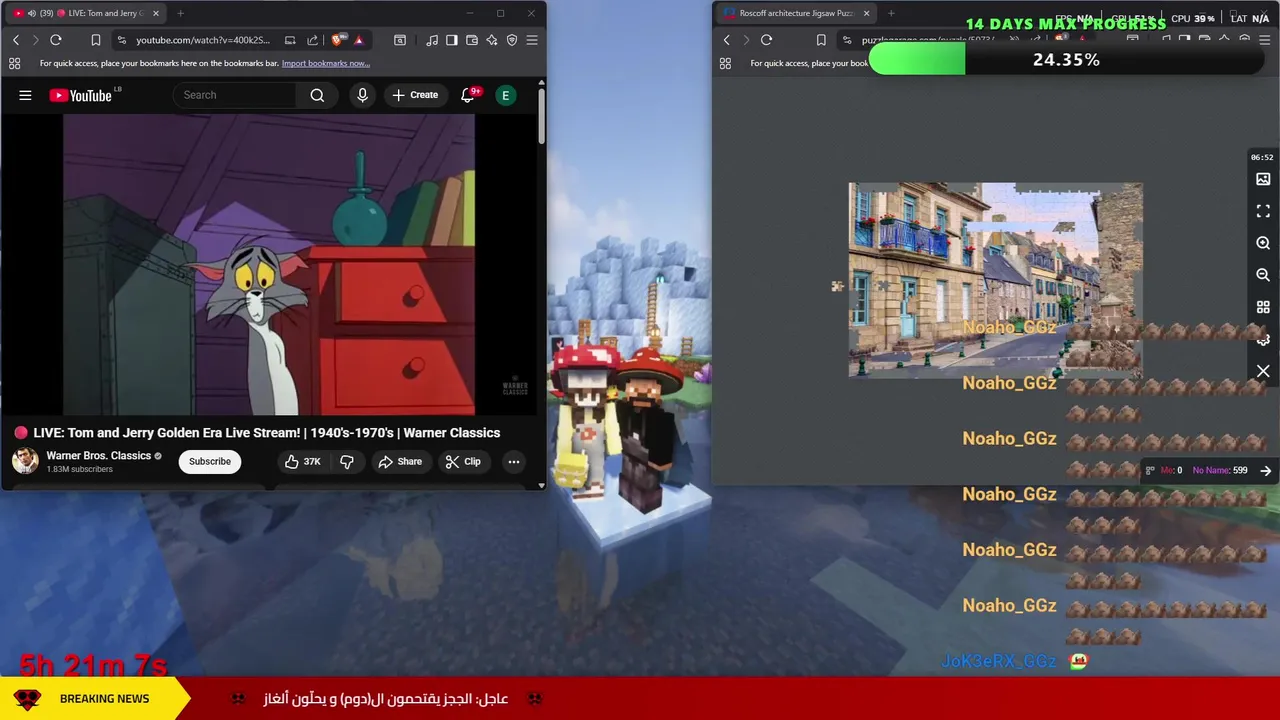Focus the YouTube Search field
This screenshot has width=1280, height=720.
coord(235,95)
